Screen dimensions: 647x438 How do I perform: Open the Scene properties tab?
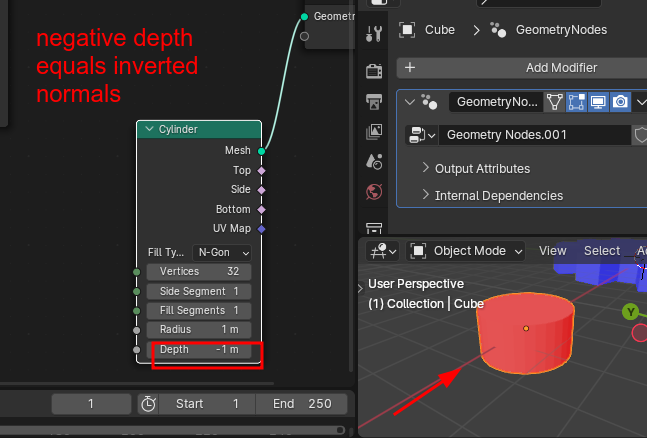point(376,161)
